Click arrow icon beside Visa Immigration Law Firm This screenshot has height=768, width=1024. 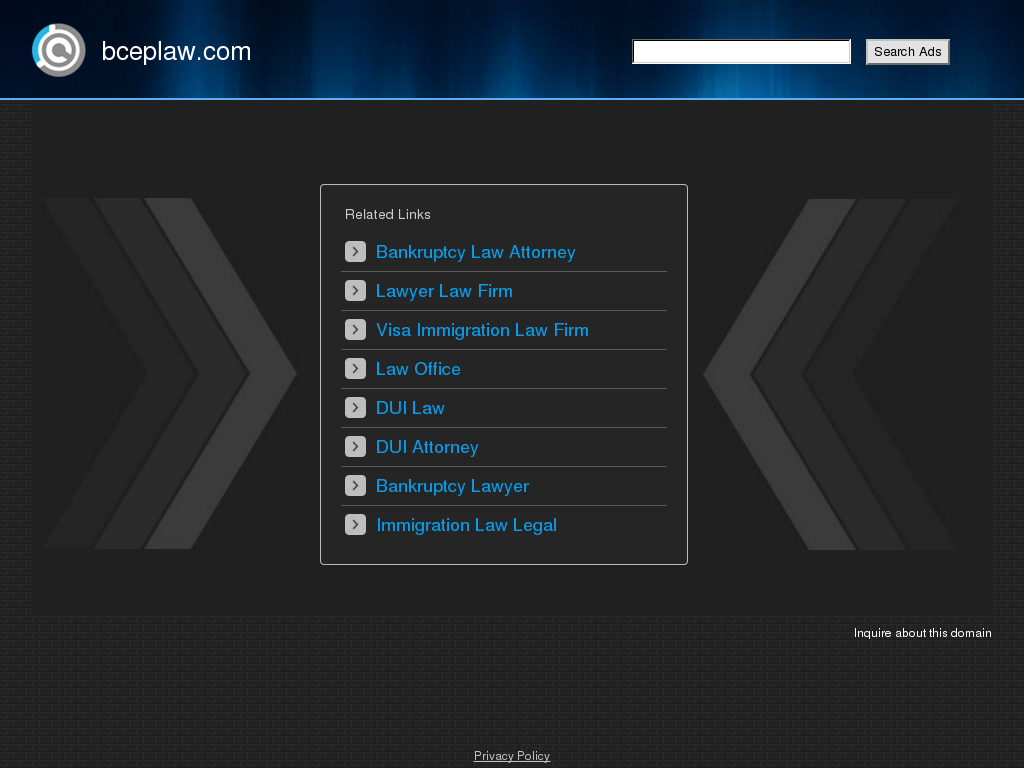pyautogui.click(x=355, y=329)
